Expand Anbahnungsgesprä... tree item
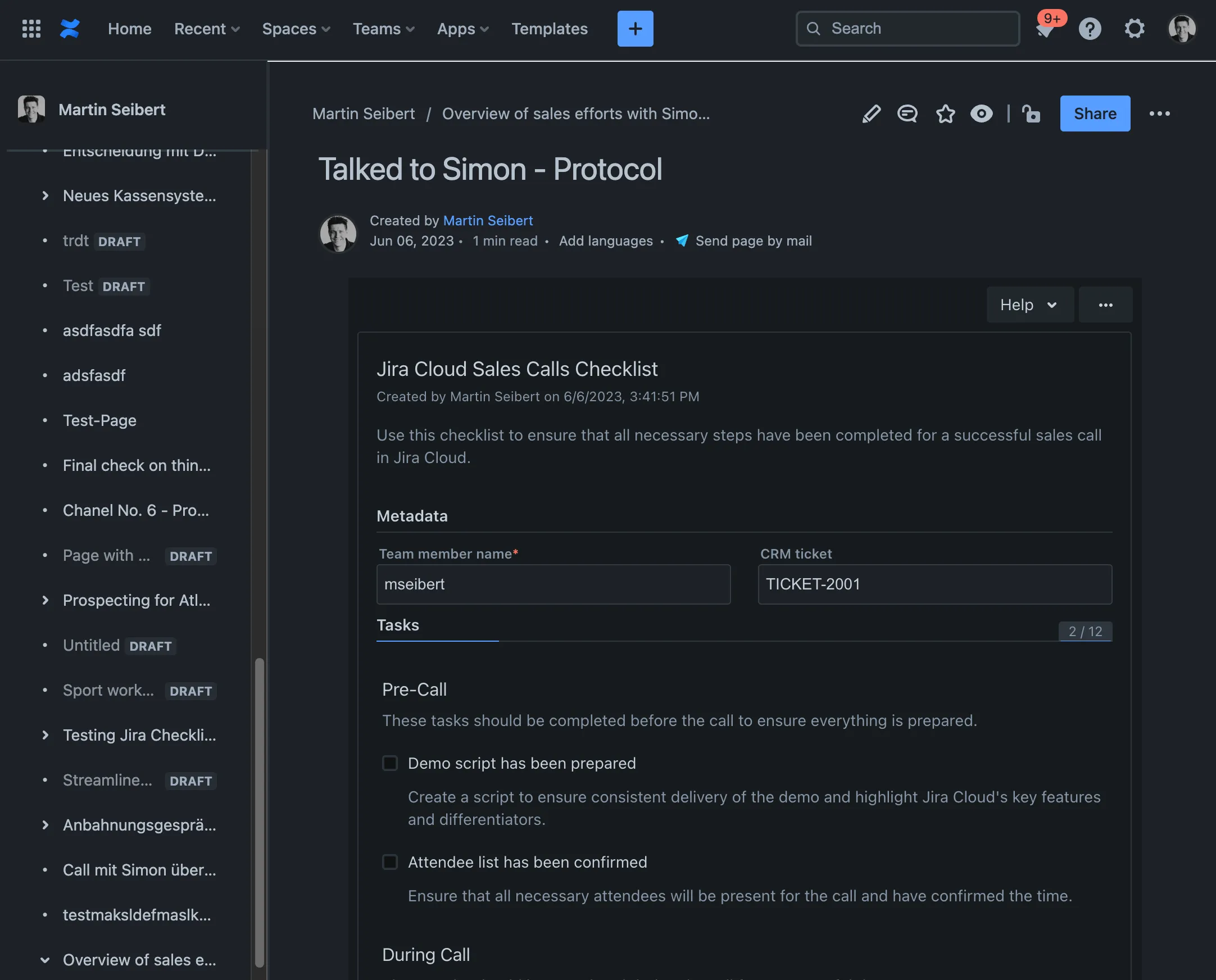The width and height of the screenshot is (1216, 980). click(45, 825)
